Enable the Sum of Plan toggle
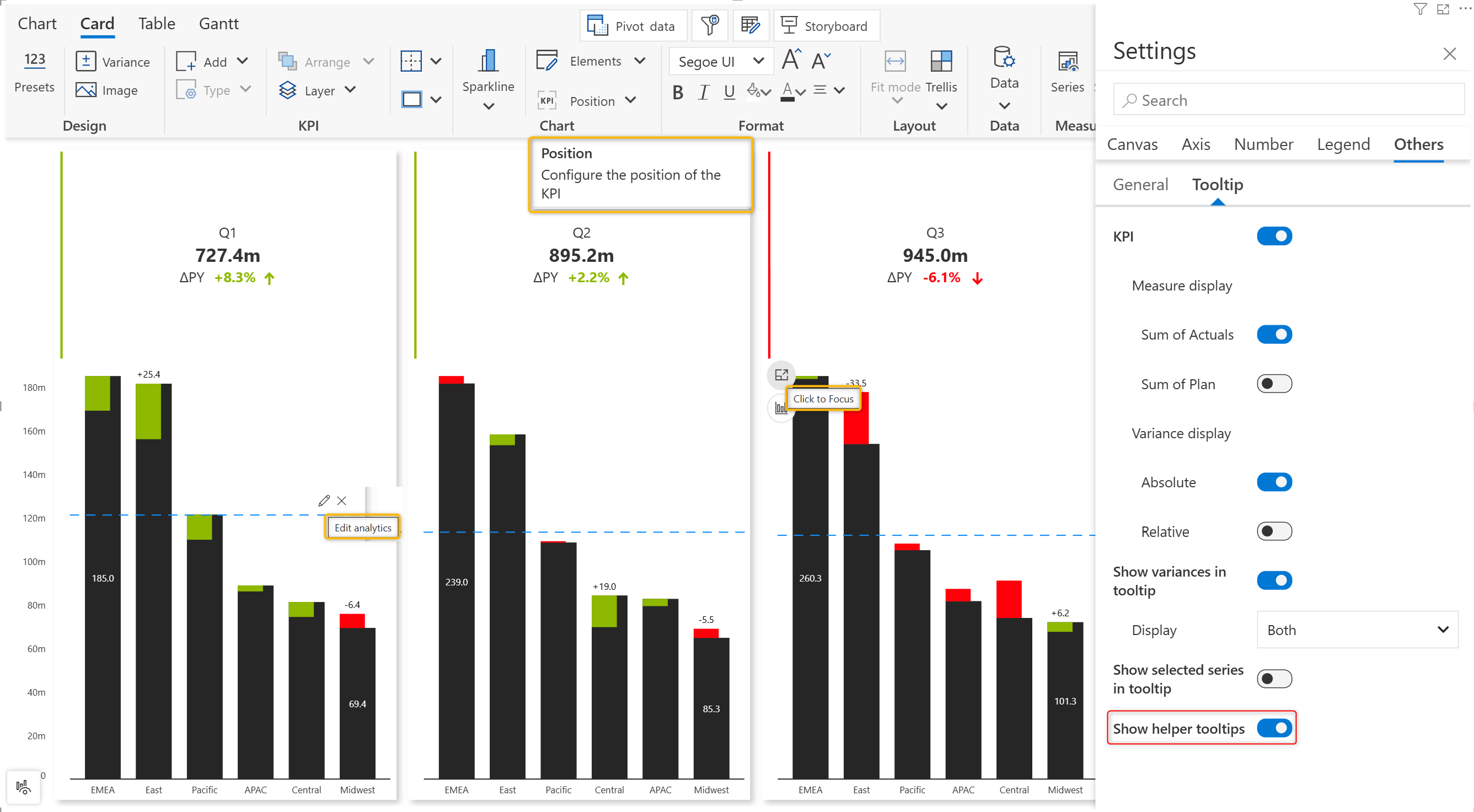 pos(1274,384)
